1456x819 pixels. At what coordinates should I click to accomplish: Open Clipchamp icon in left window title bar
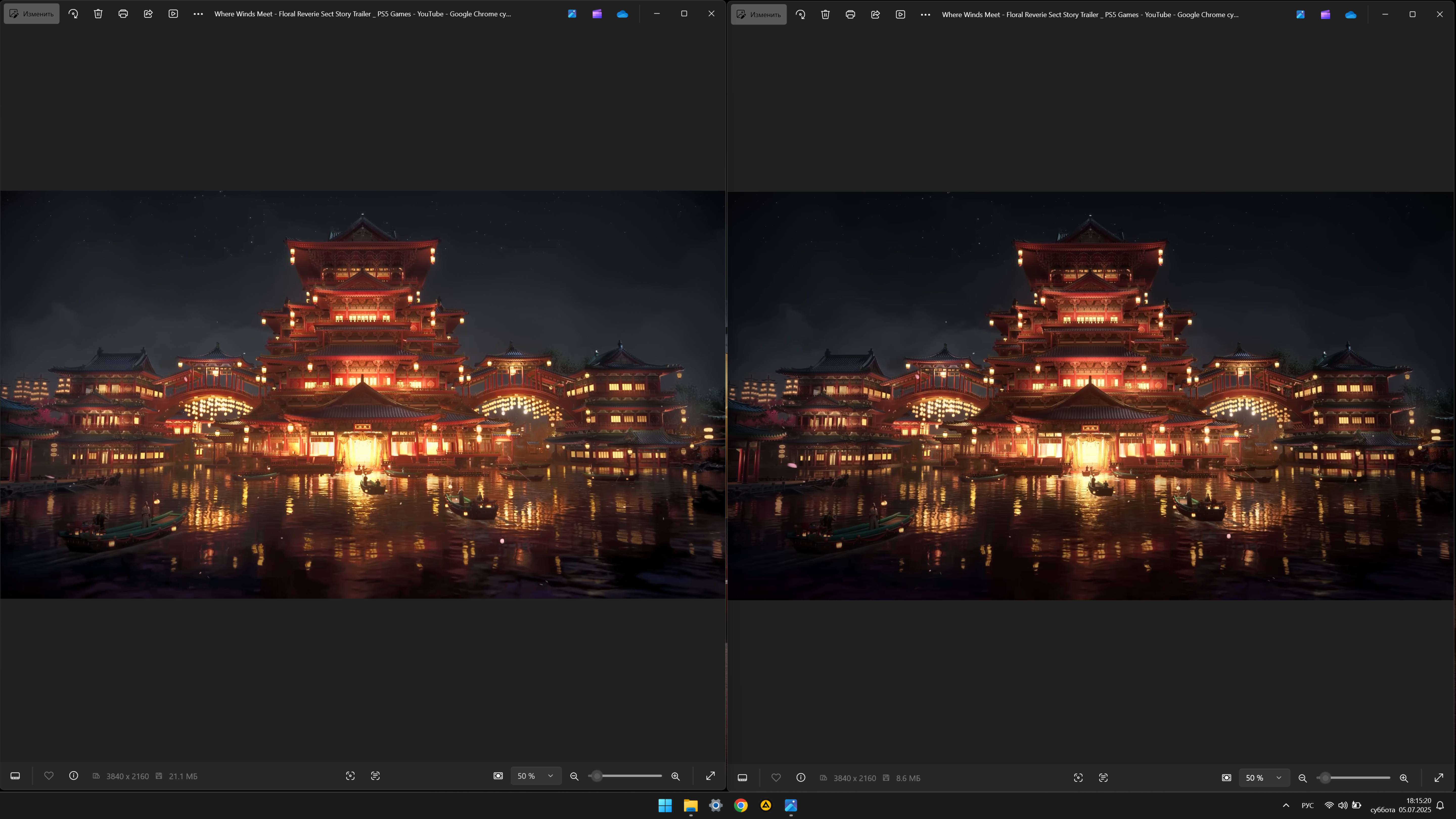point(597,14)
